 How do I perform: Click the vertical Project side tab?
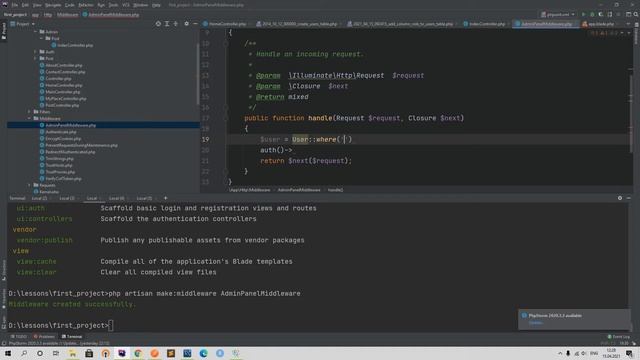click(x=4, y=31)
